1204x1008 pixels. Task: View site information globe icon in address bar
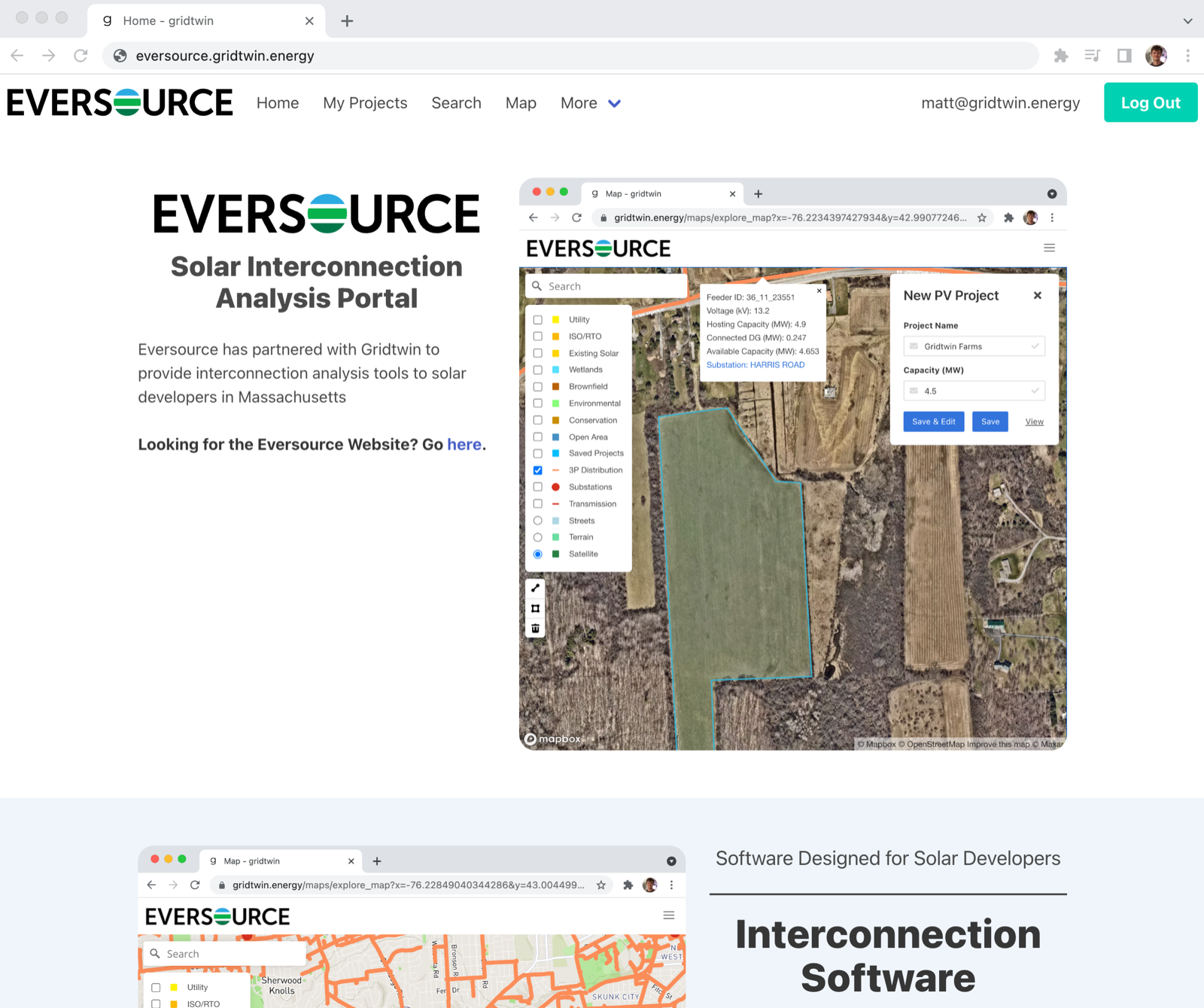(120, 56)
